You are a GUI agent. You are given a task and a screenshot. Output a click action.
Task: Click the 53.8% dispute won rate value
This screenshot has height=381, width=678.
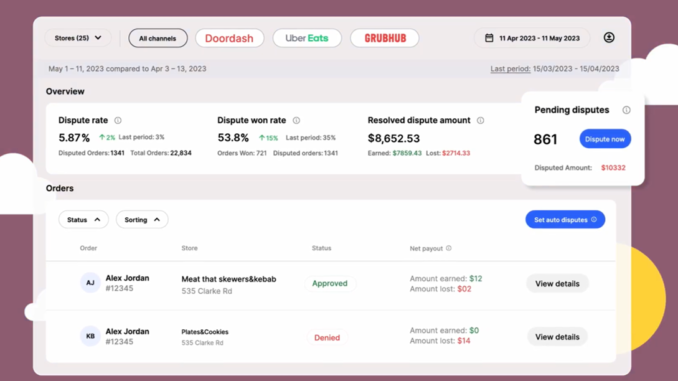[x=233, y=138]
